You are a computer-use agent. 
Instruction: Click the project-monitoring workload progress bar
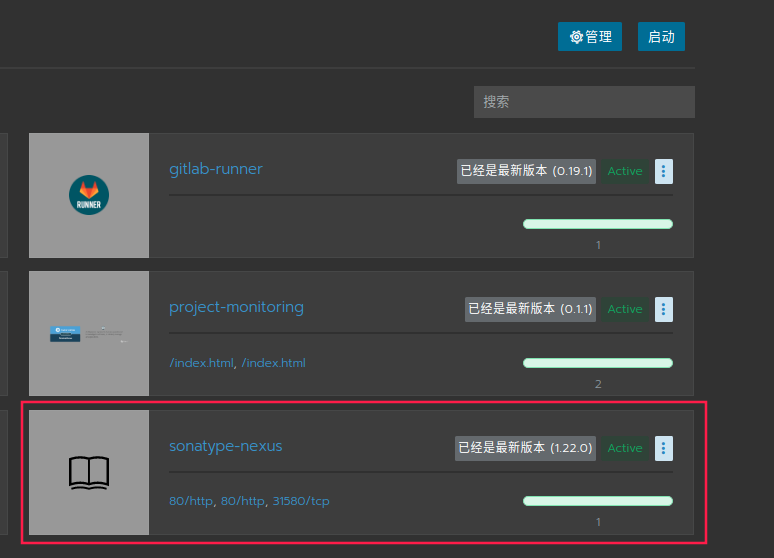pyautogui.click(x=598, y=363)
